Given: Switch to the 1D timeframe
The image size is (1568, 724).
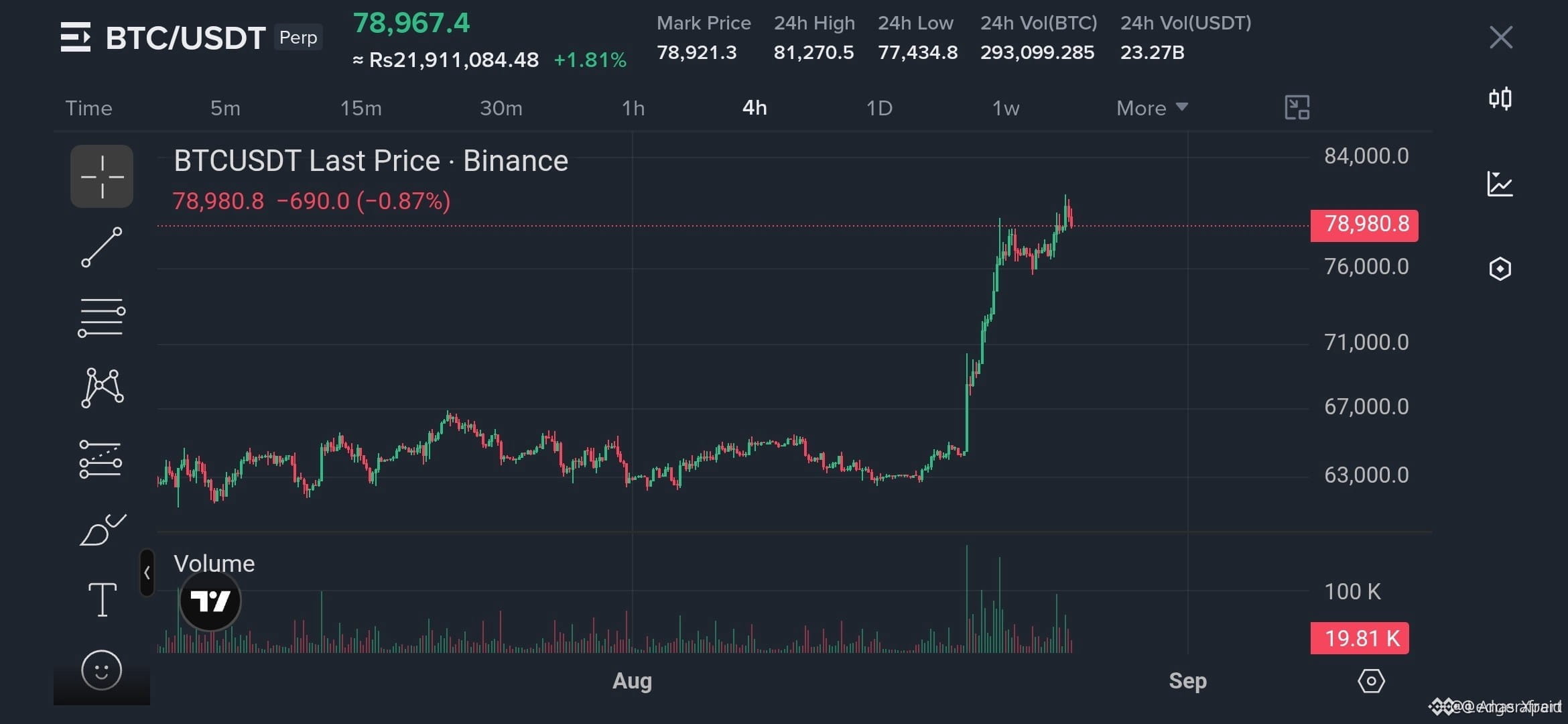Looking at the screenshot, I should click(879, 108).
